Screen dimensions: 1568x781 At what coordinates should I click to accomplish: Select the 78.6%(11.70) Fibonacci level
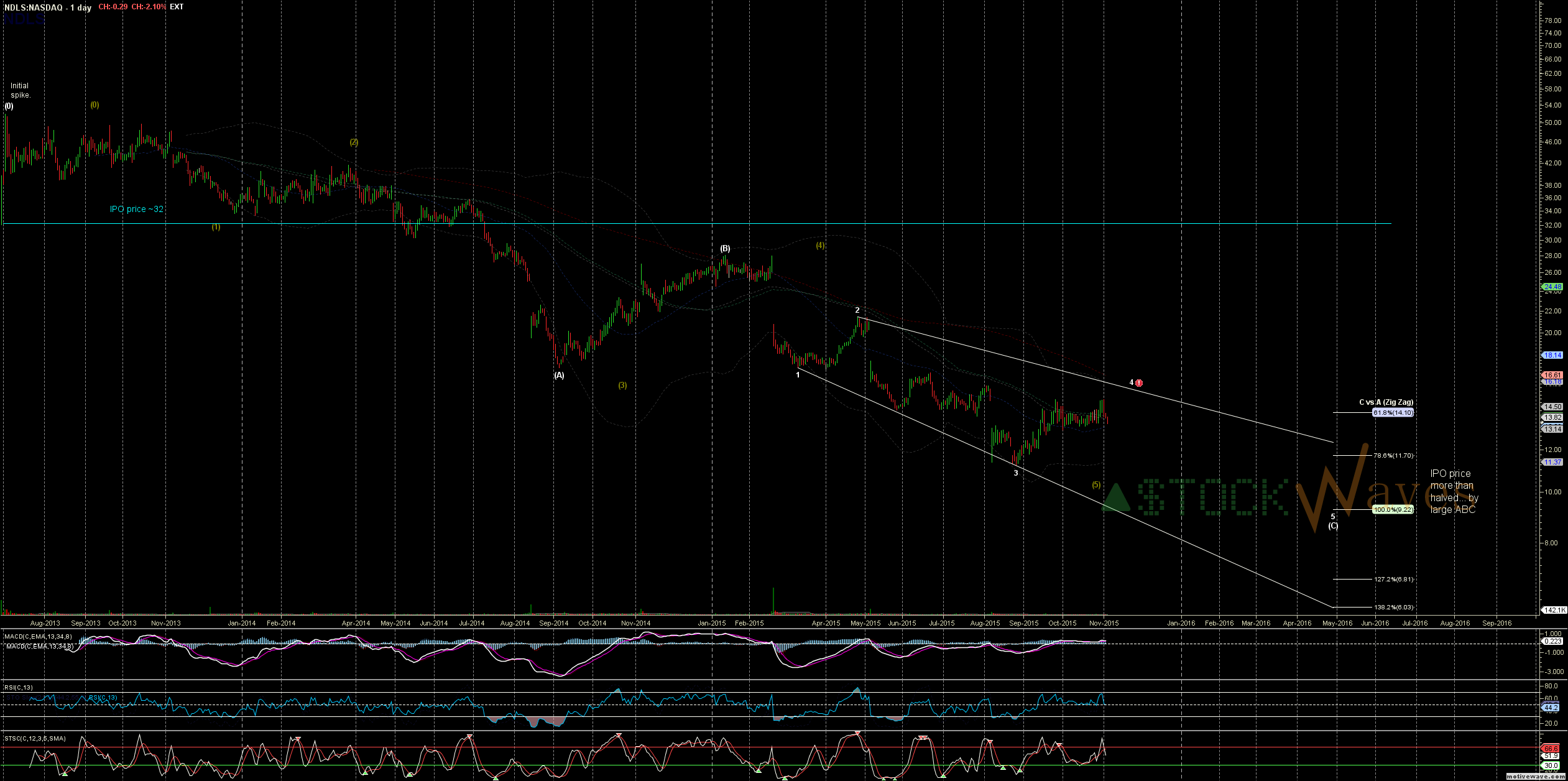pos(1393,455)
